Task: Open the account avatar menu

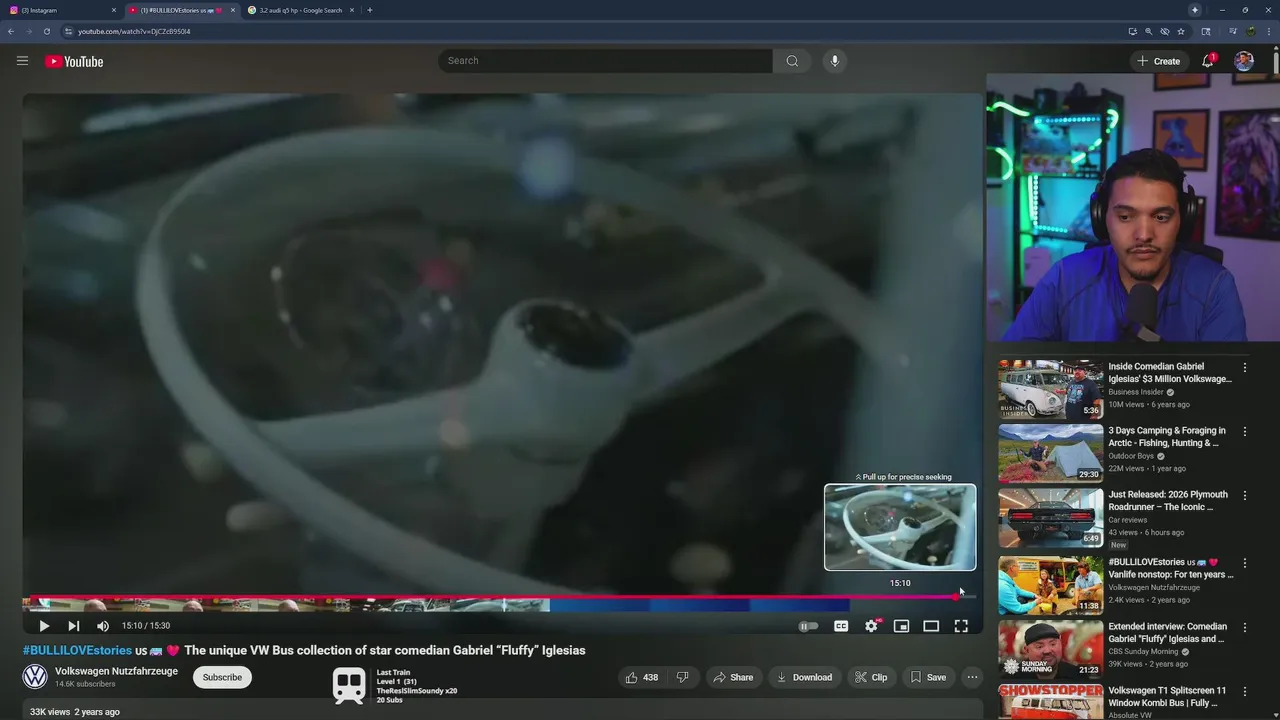Action: (1244, 61)
